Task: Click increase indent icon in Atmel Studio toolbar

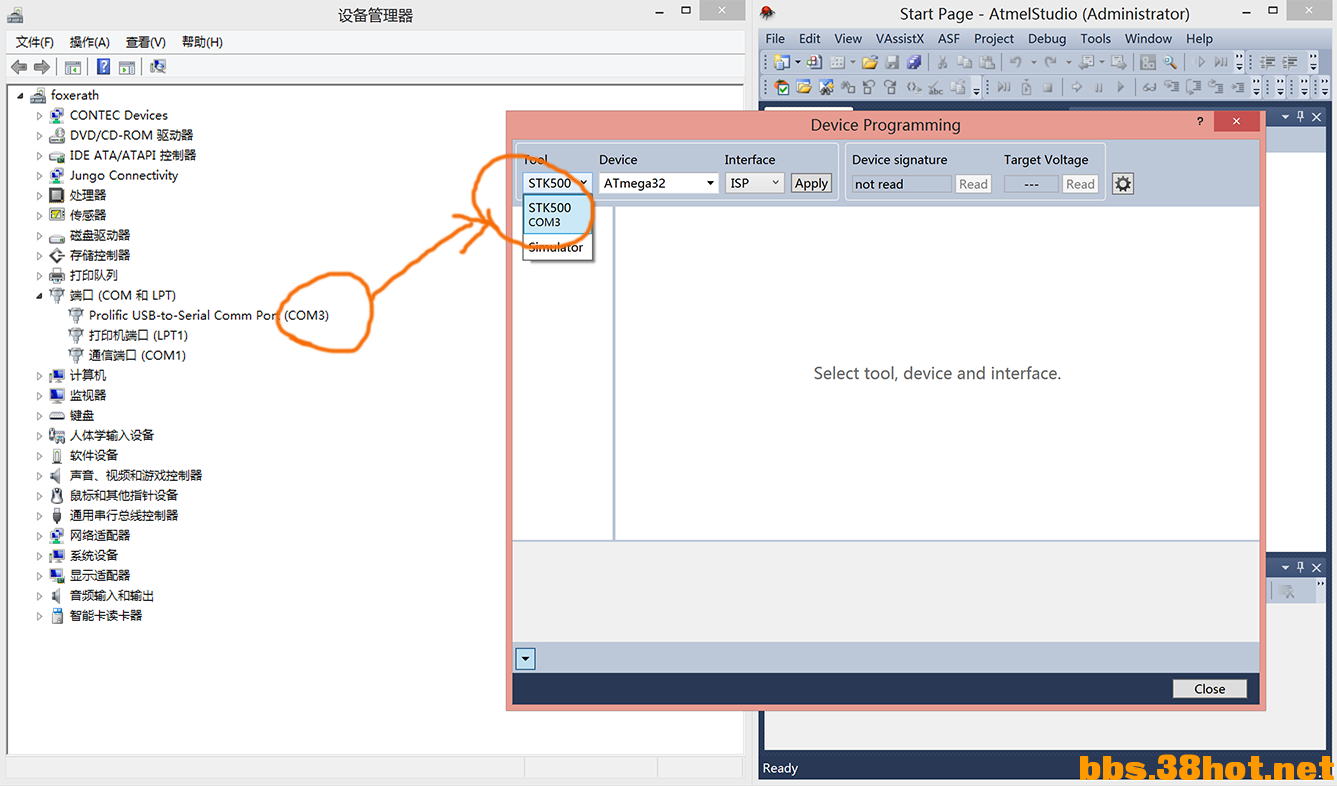Action: pyautogui.click(x=1289, y=62)
